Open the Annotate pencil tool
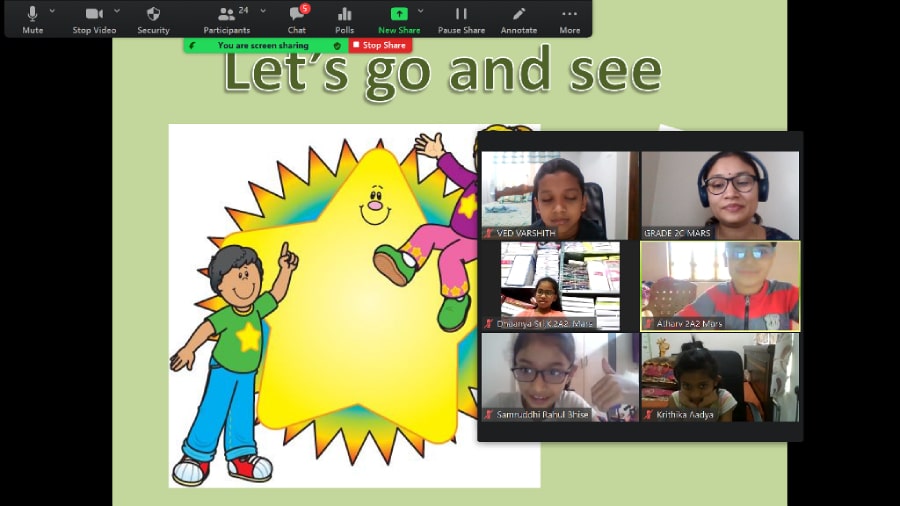Screen dimensions: 900x506 coord(519,18)
